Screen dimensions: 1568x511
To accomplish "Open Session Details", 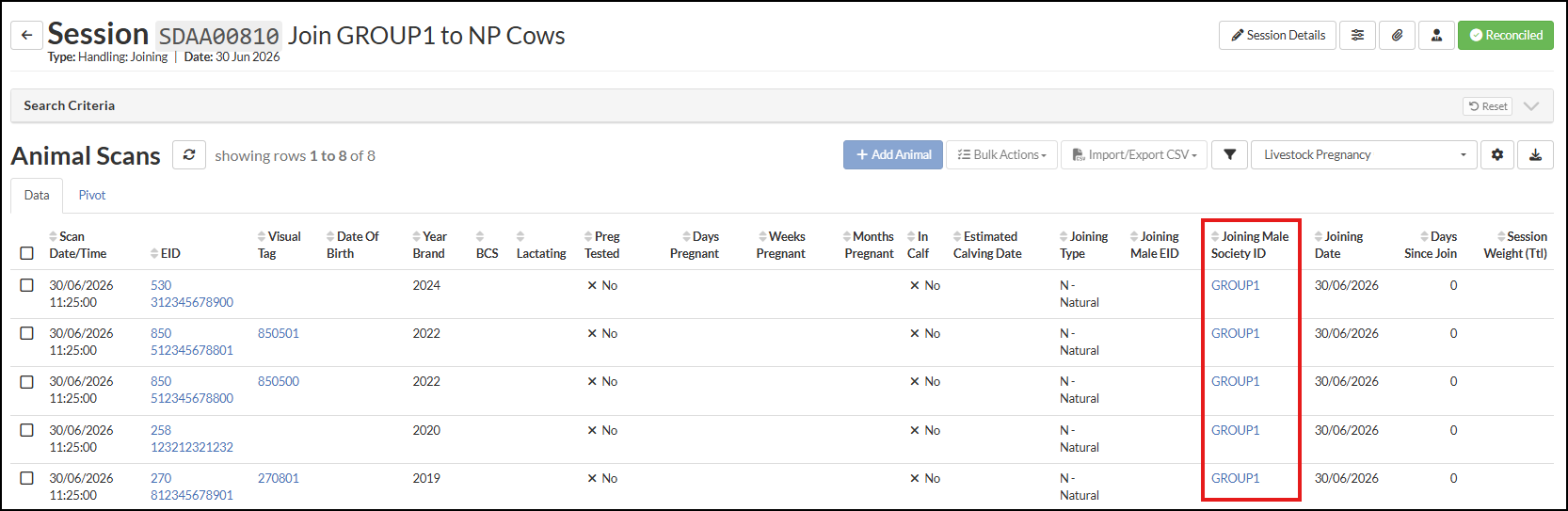I will click(x=1277, y=35).
